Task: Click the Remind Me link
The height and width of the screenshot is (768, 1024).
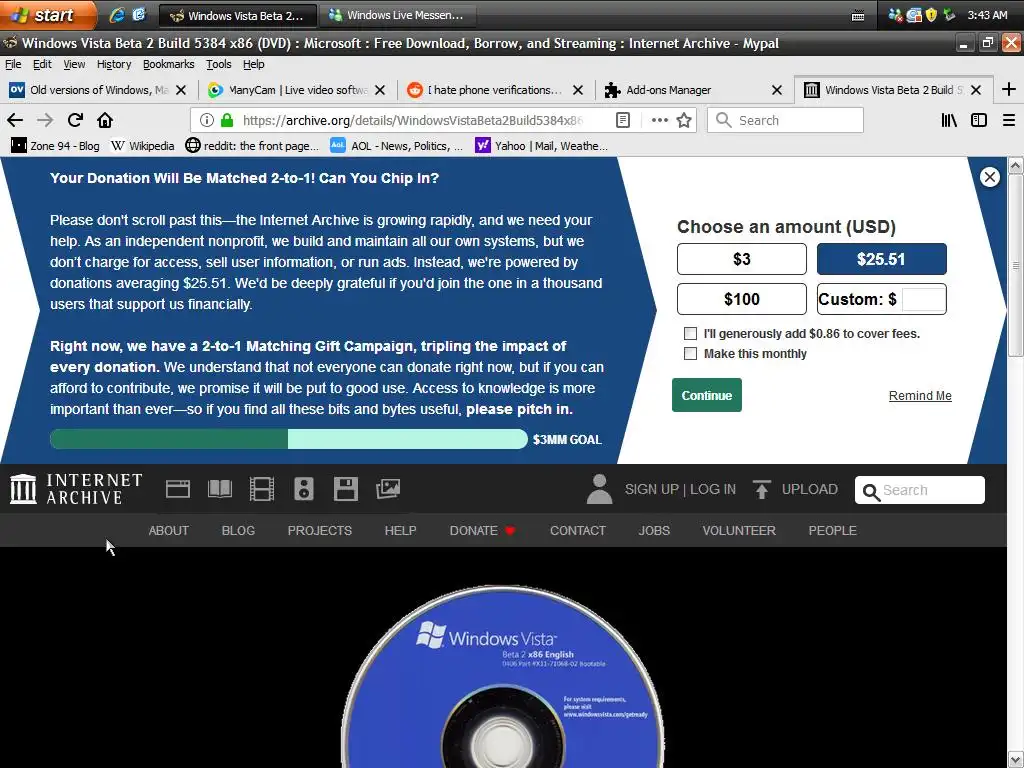Action: (920, 396)
